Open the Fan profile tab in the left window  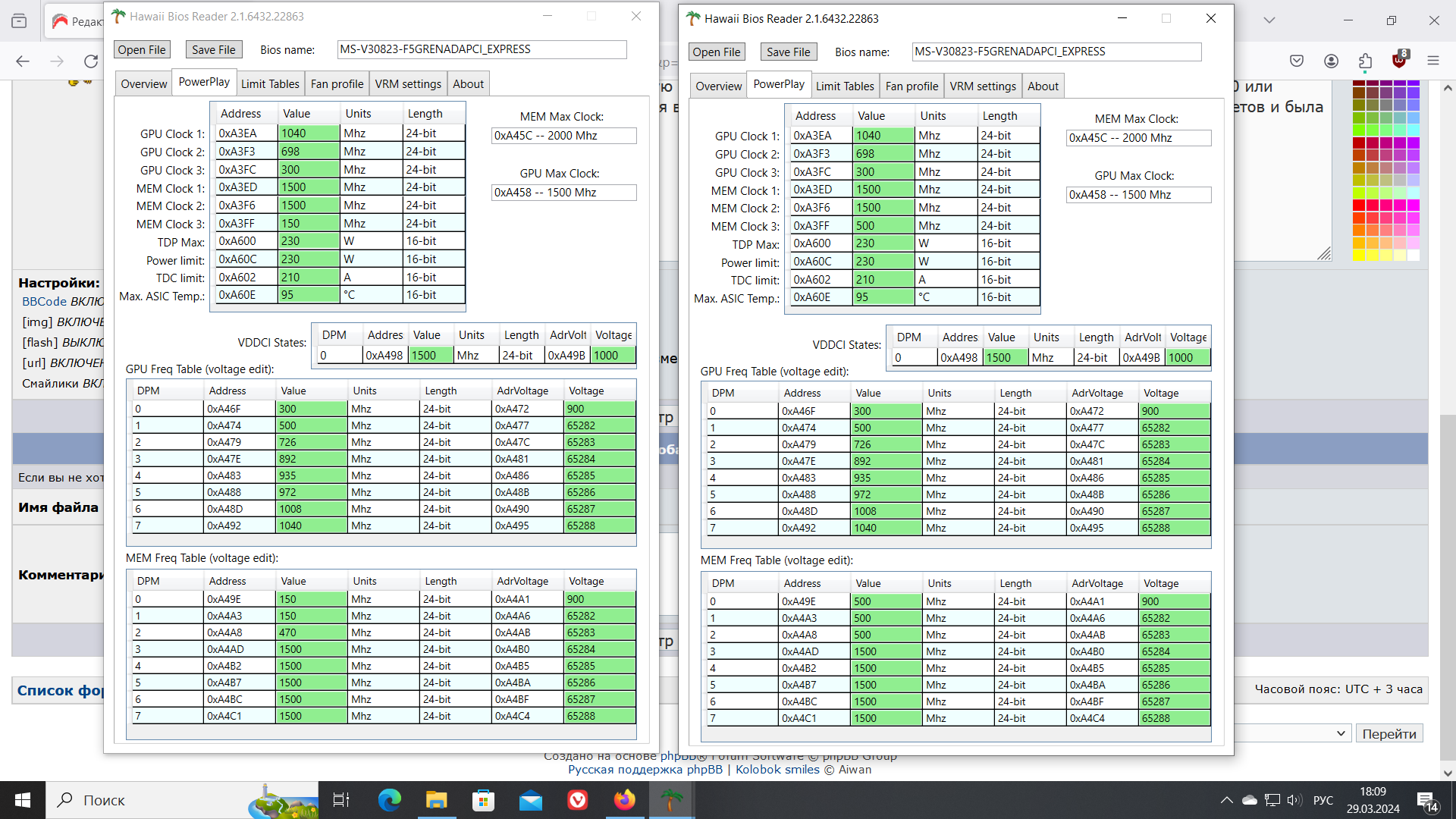tap(337, 84)
